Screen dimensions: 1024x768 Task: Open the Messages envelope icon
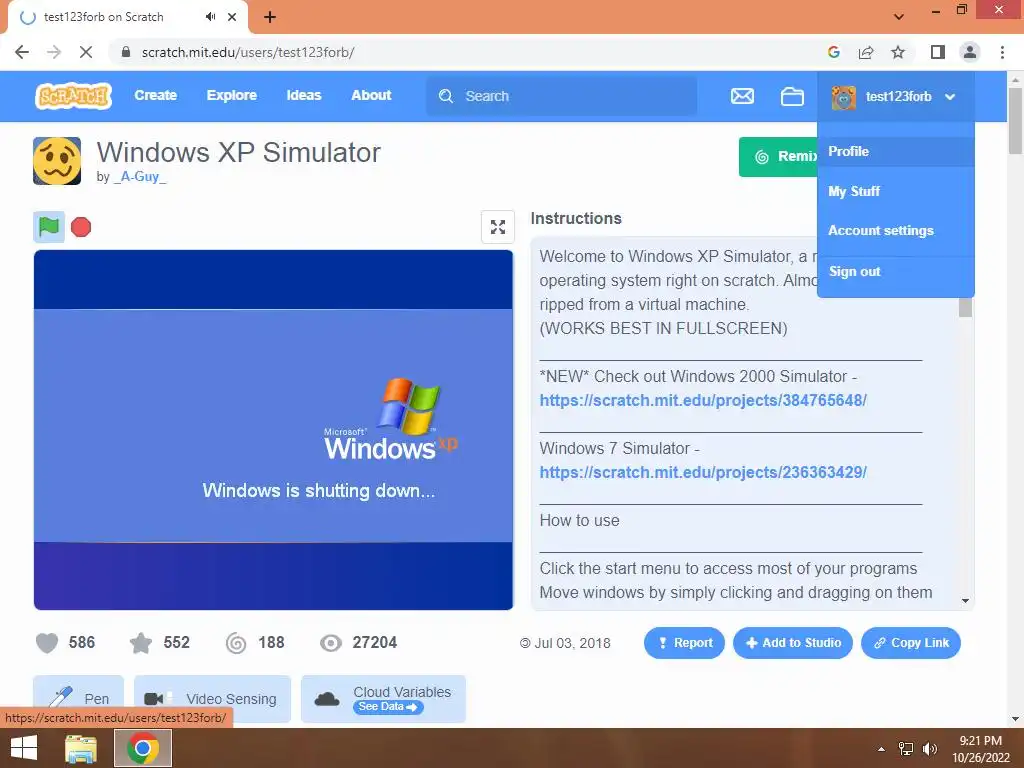[x=742, y=96]
